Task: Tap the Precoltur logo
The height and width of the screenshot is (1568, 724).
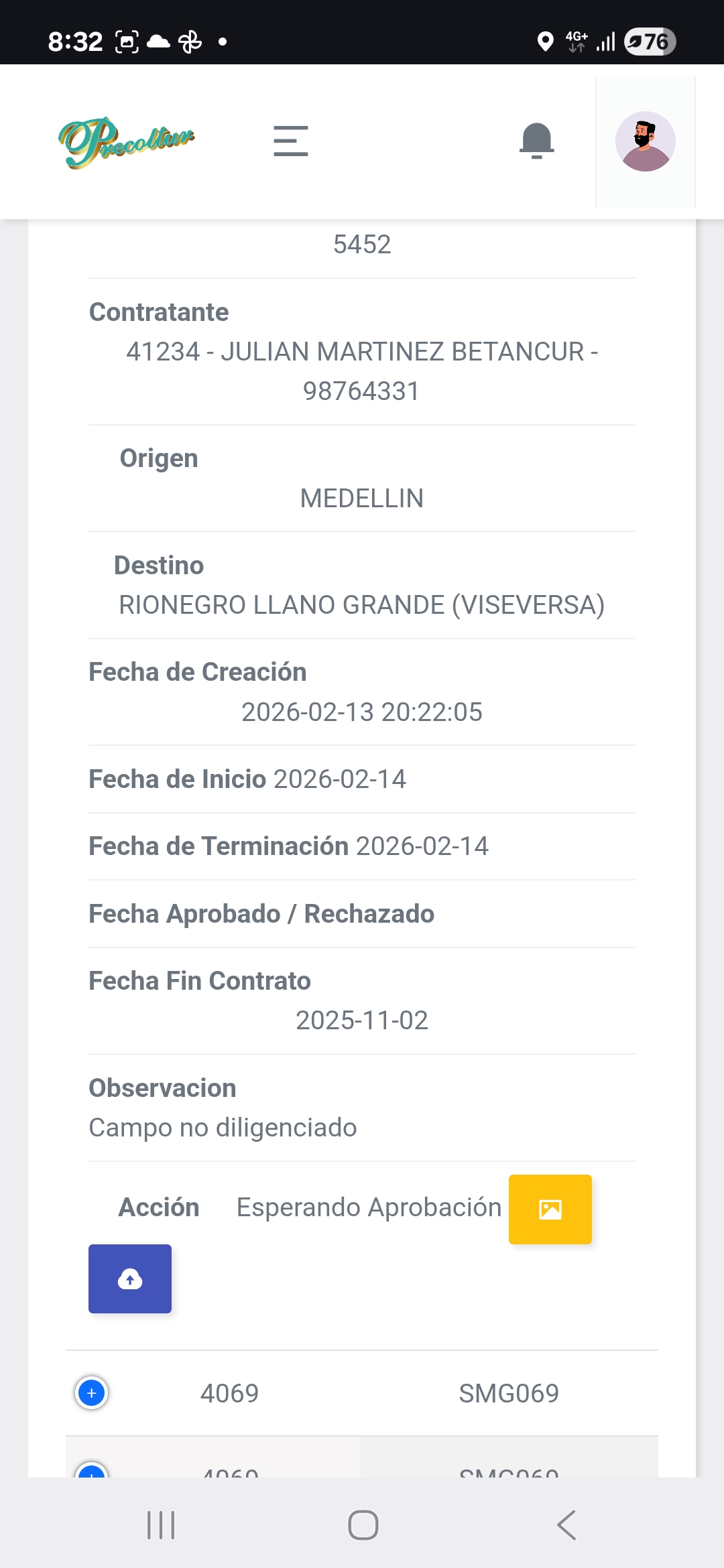Action: click(126, 142)
